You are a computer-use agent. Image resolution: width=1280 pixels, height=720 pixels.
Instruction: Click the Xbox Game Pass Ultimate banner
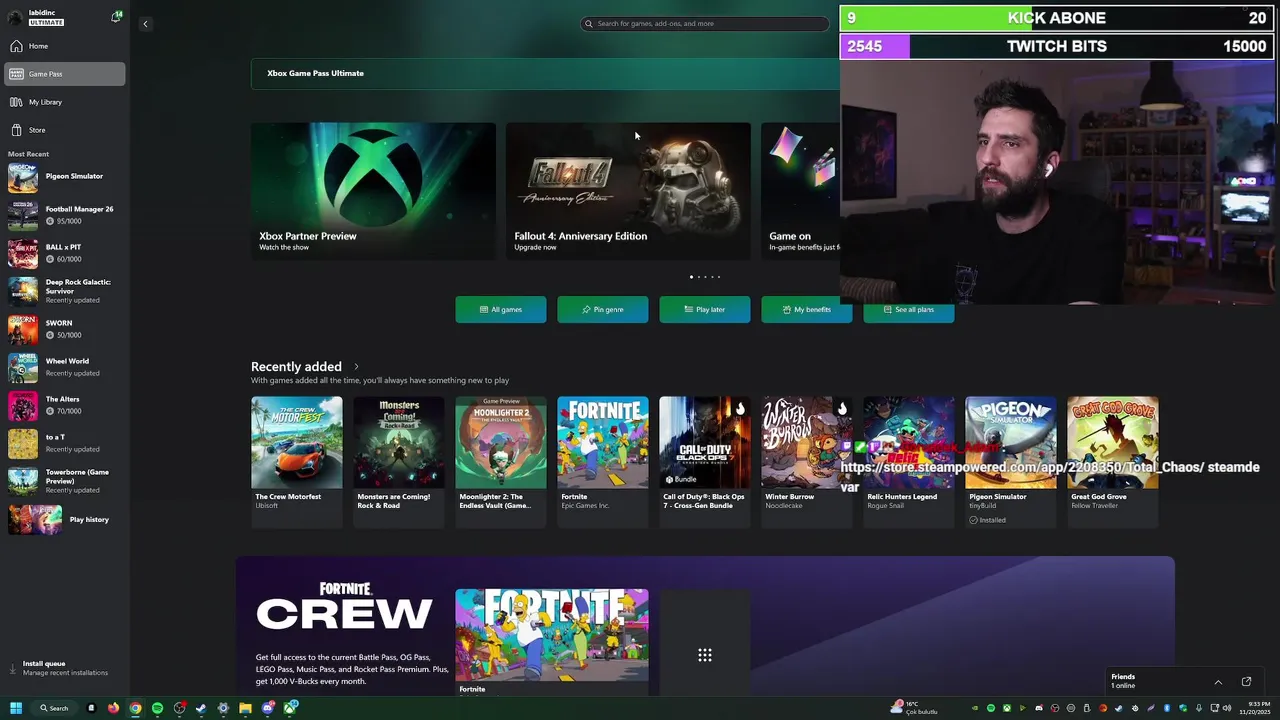click(x=545, y=73)
